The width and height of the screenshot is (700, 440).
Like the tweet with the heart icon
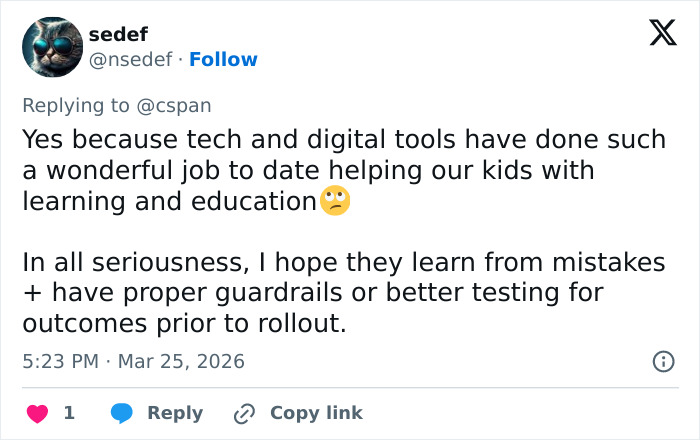36,413
